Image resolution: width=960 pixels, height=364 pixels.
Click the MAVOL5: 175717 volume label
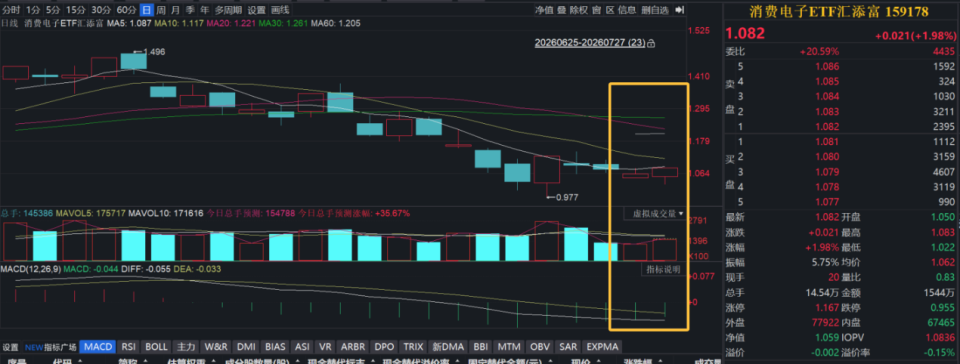pos(91,214)
